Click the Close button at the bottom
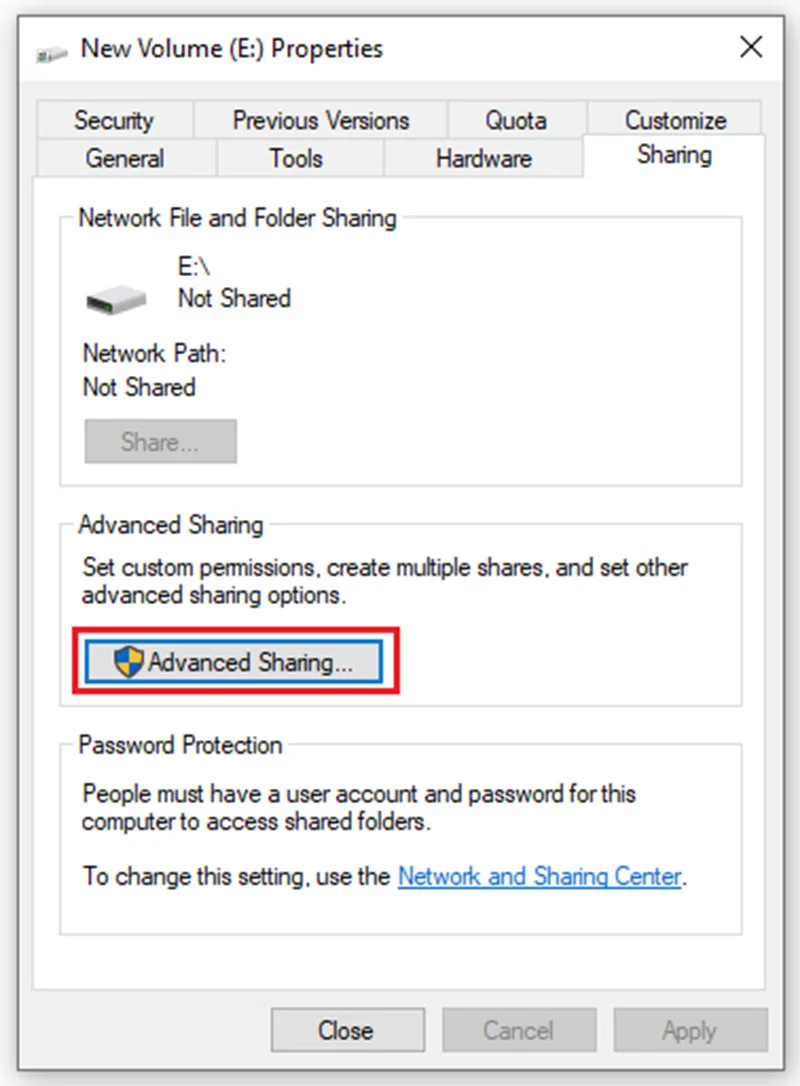This screenshot has height=1086, width=800. [x=348, y=1030]
